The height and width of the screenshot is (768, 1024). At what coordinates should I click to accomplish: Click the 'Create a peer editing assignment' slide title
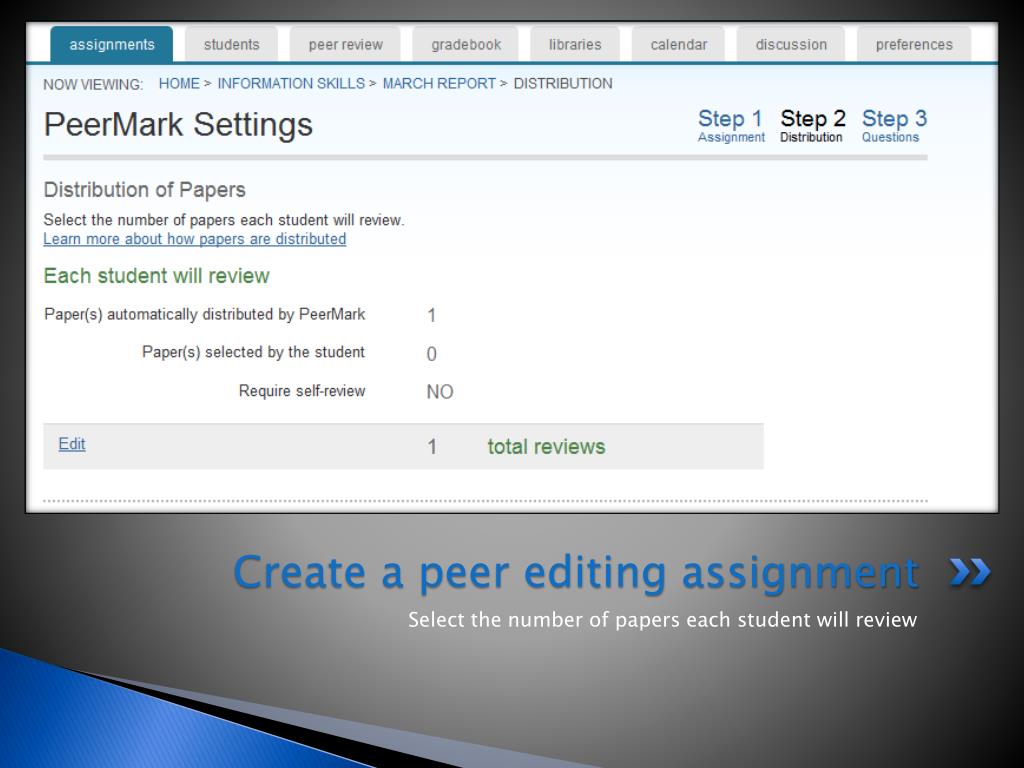(575, 573)
